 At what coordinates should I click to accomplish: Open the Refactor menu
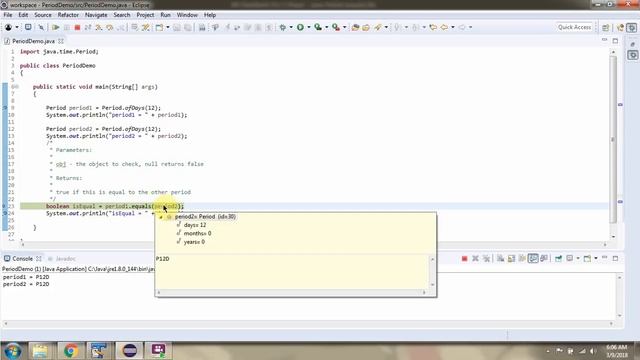point(68,15)
